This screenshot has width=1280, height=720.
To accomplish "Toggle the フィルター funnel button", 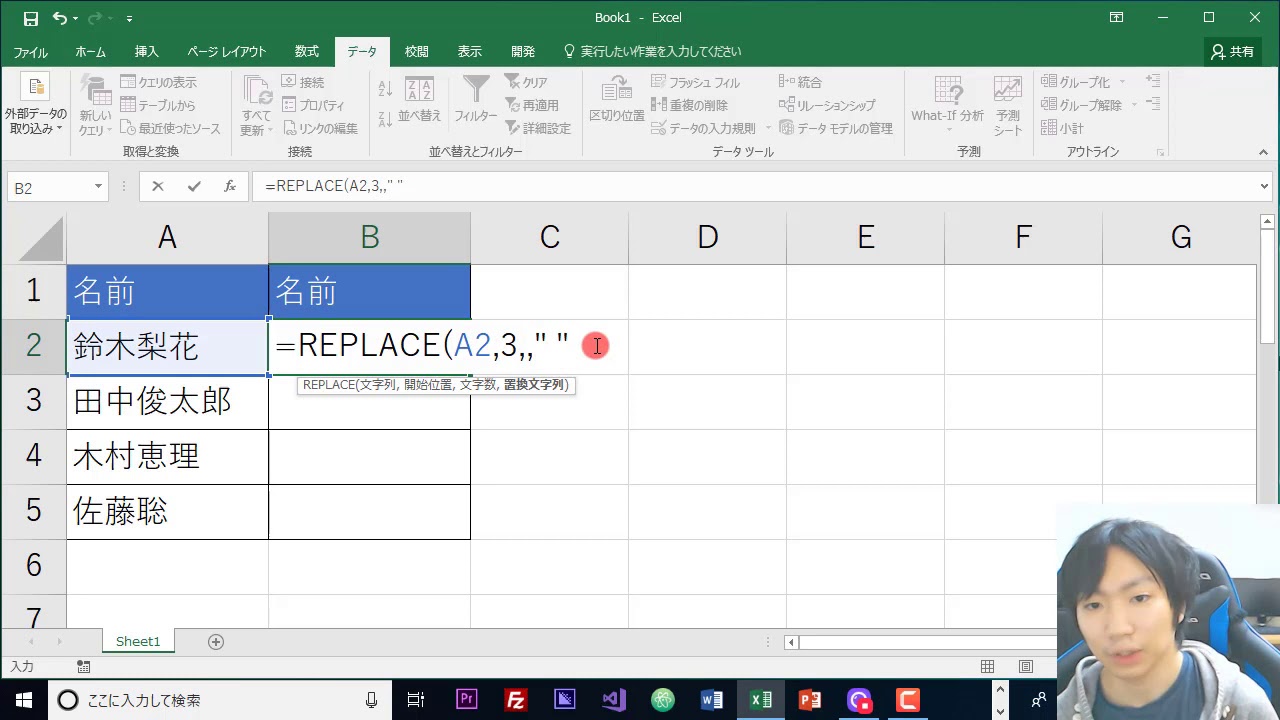I will pyautogui.click(x=476, y=100).
